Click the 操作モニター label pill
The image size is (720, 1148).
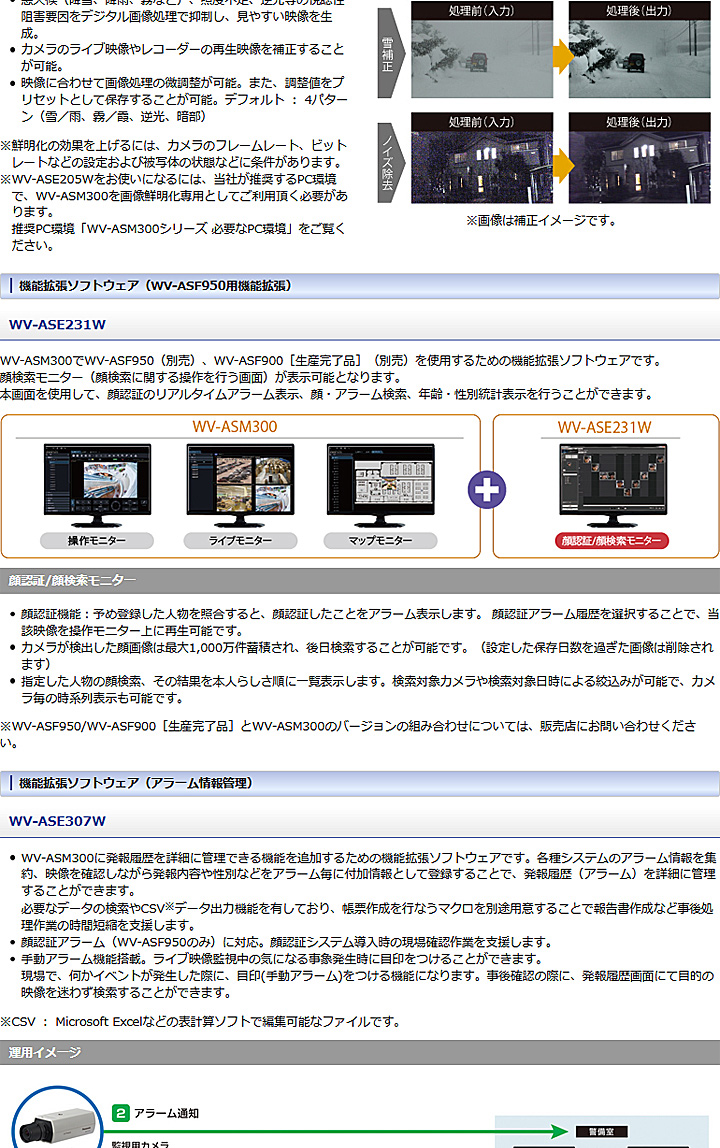[97, 540]
